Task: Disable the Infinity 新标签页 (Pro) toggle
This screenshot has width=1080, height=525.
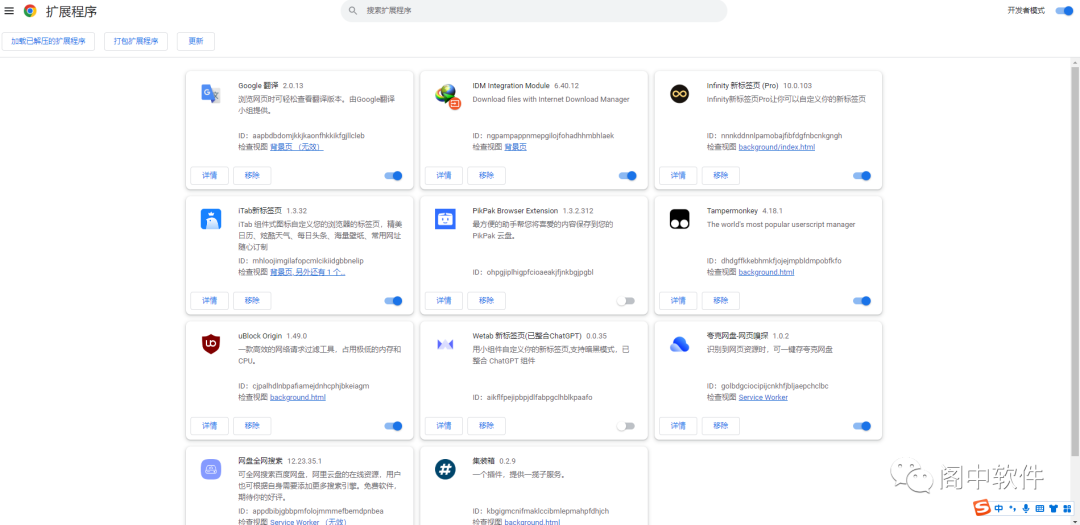Action: [862, 176]
